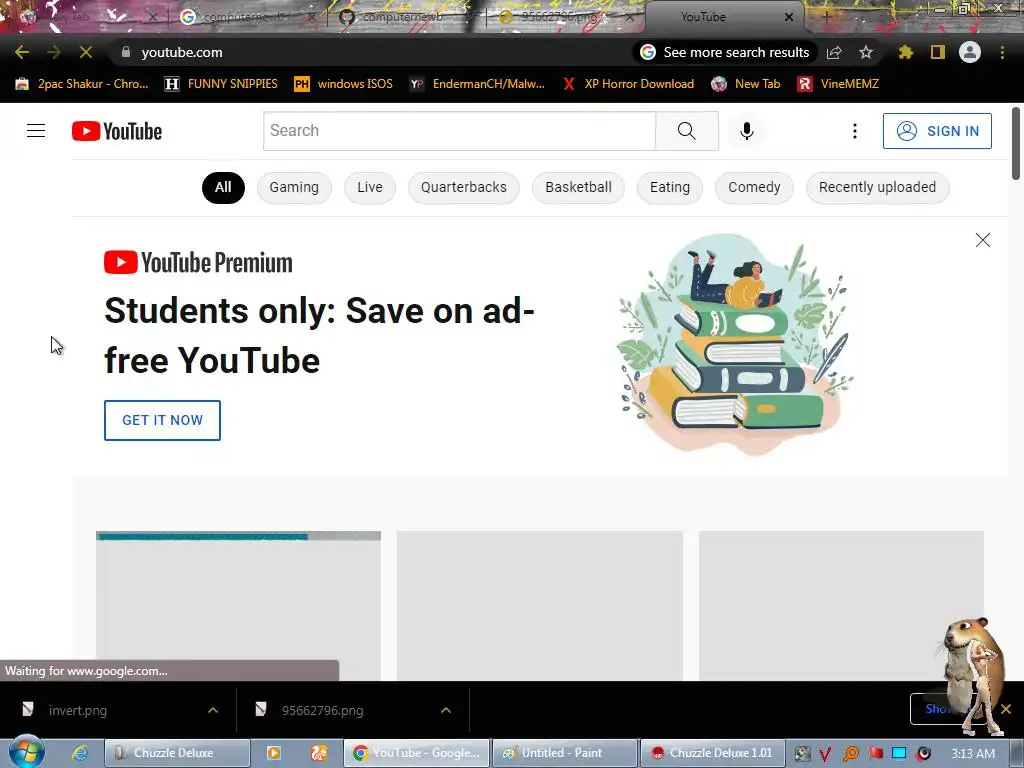Stop loading the page
The width and height of the screenshot is (1024, 768).
click(86, 52)
